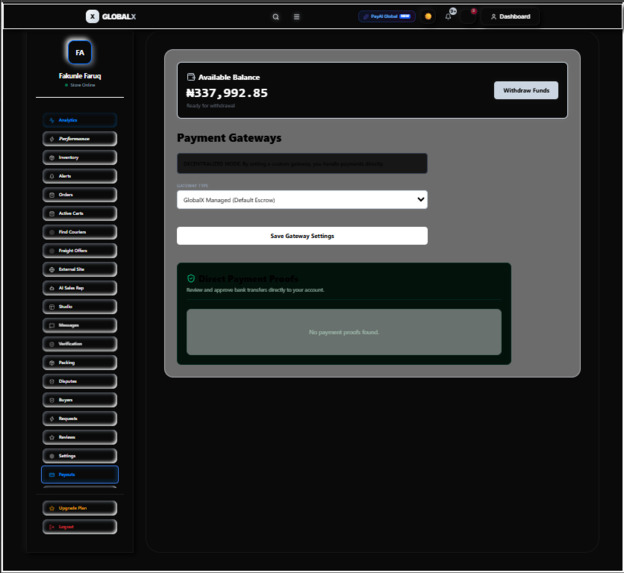Viewport: 624px width, 573px height.
Task: Click the FA profile avatar
Action: [80, 53]
